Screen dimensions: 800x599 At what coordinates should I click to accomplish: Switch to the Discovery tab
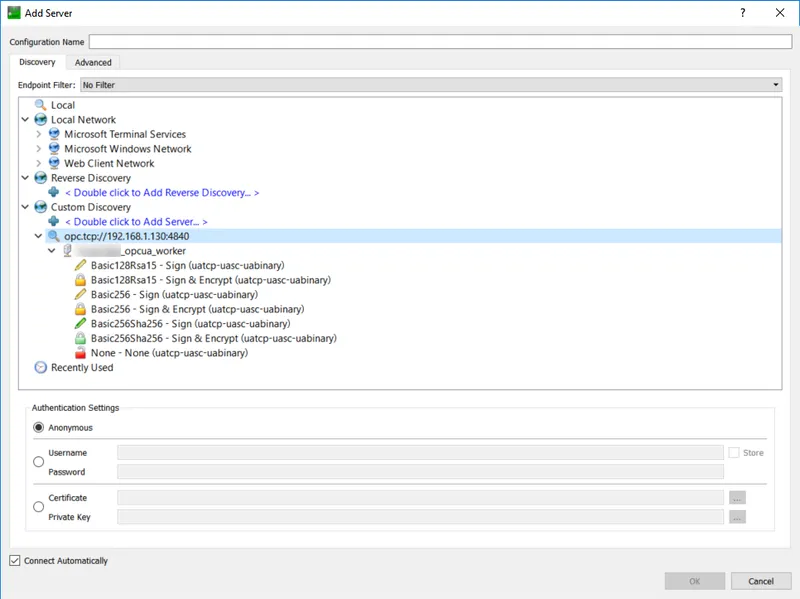pyautogui.click(x=37, y=62)
